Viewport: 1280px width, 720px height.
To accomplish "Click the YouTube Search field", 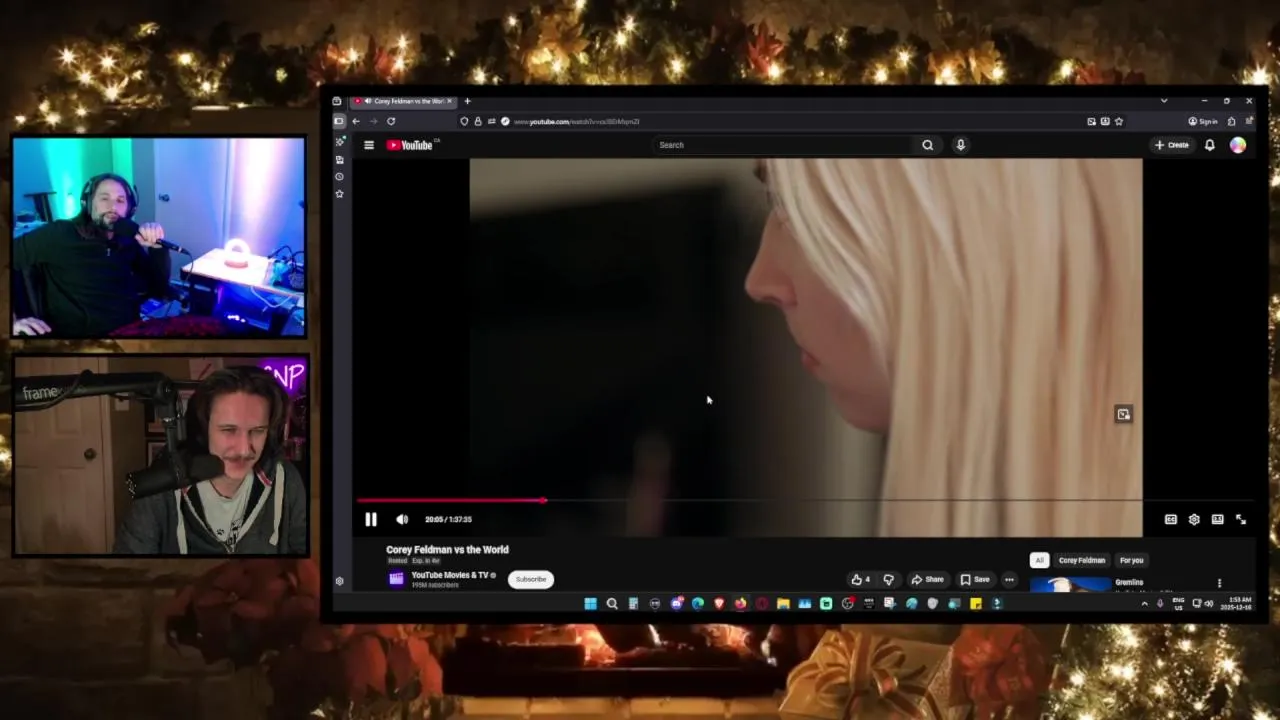I will pyautogui.click(x=785, y=145).
